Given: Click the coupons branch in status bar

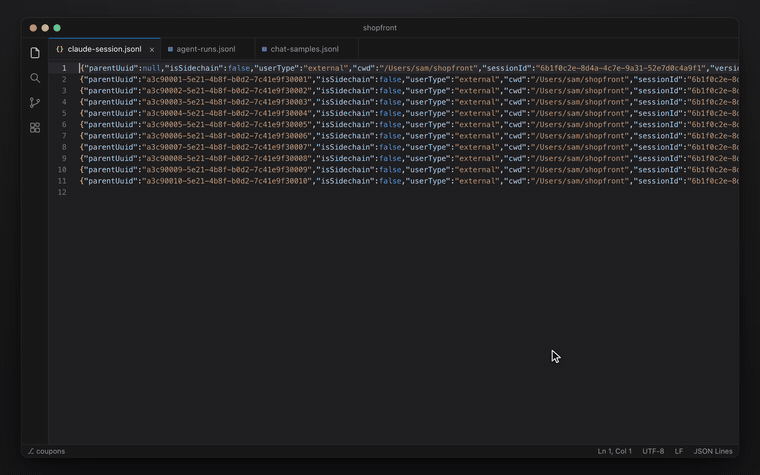Looking at the screenshot, I should [47, 451].
